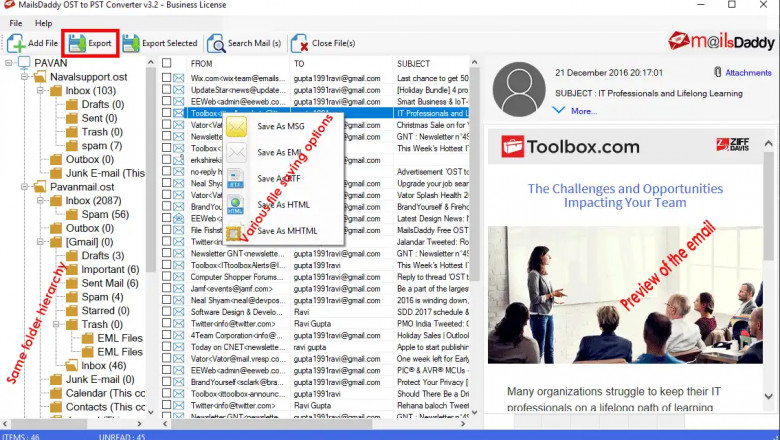Check the box for the Wix.com email

pyautogui.click(x=167, y=77)
